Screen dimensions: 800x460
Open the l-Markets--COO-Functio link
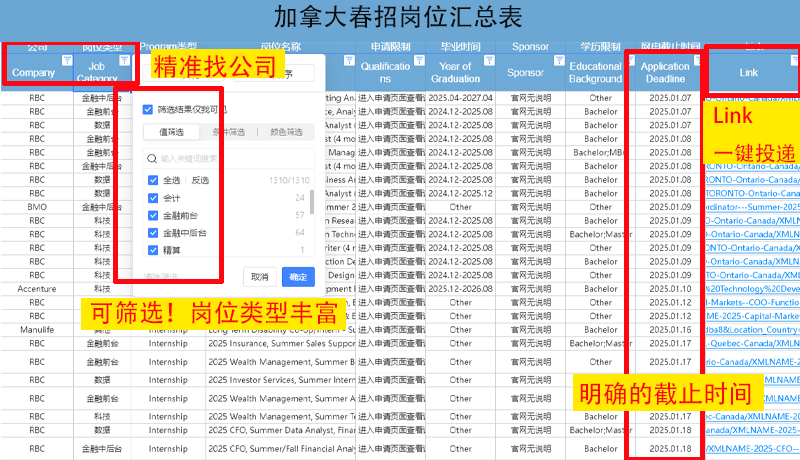753,302
